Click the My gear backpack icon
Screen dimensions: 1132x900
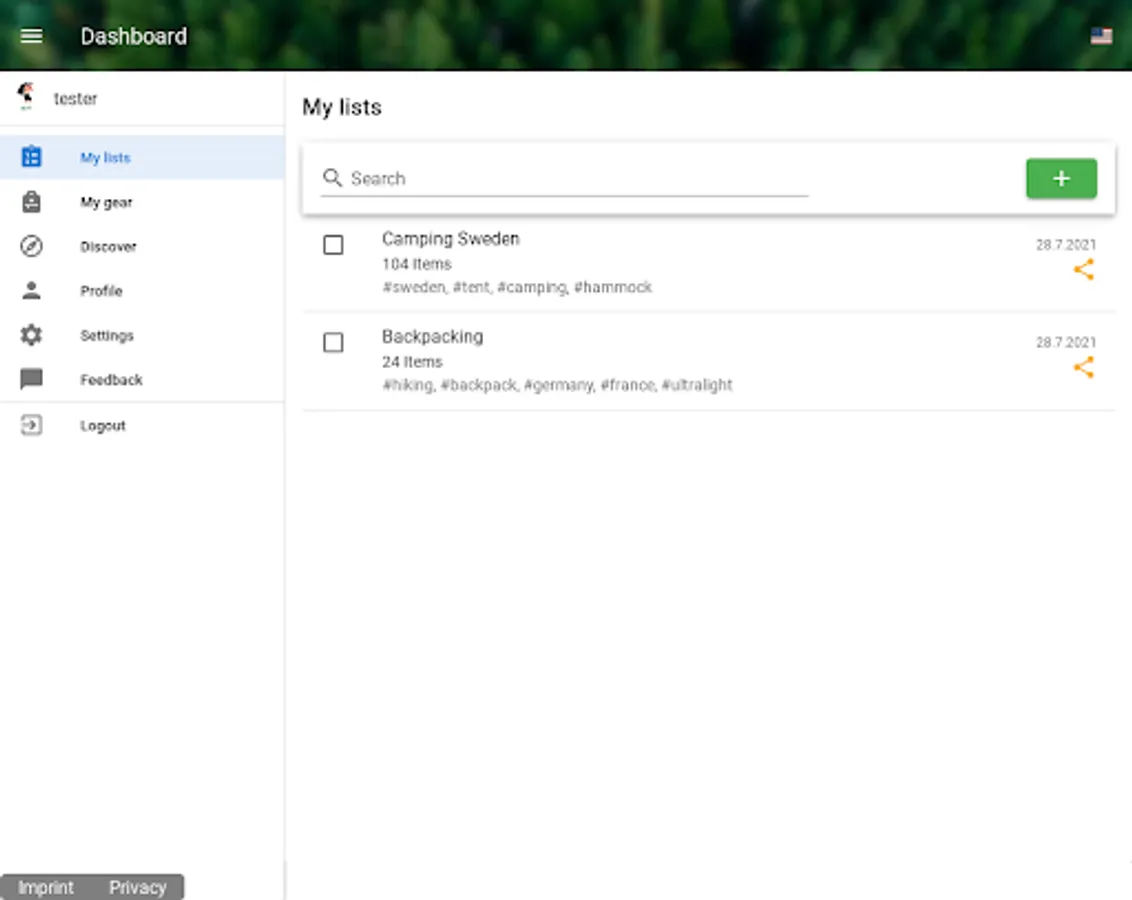point(31,201)
